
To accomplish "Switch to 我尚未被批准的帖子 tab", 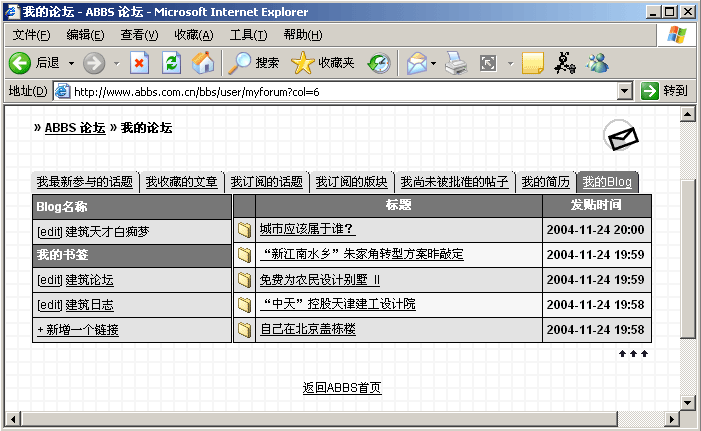I will pos(454,182).
